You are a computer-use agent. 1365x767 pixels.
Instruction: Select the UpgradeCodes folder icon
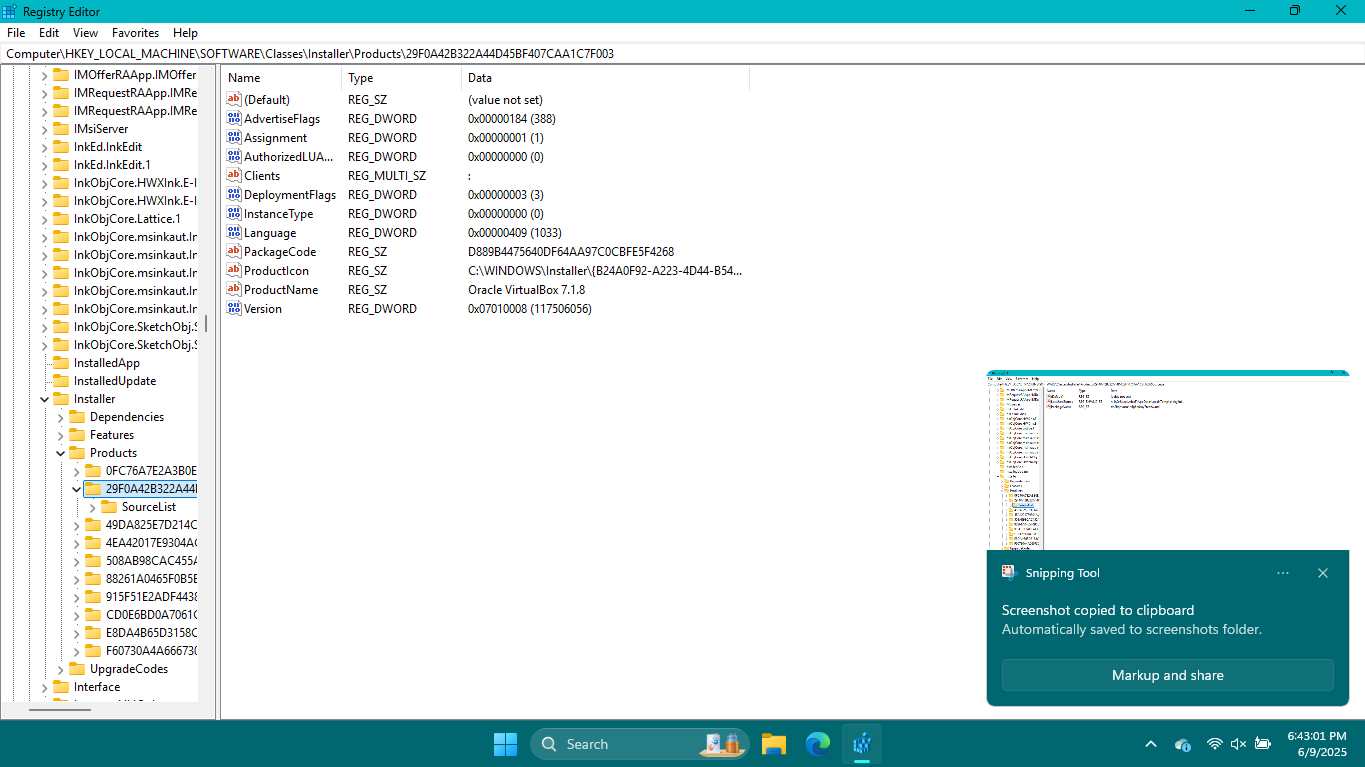click(x=76, y=669)
